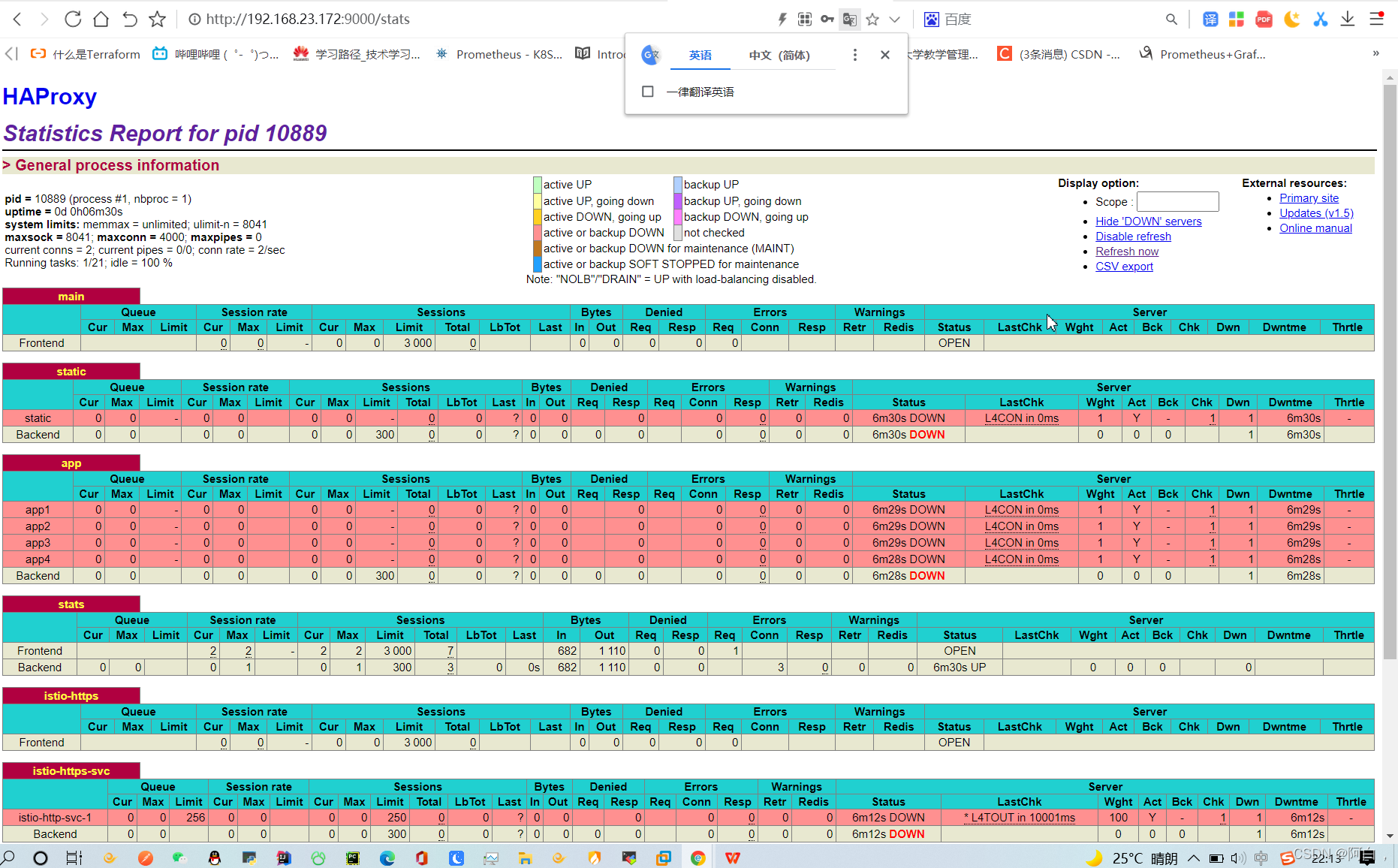Viewport: 1398px width, 868px height.
Task: Click Disable refresh link
Action: coord(1133,236)
